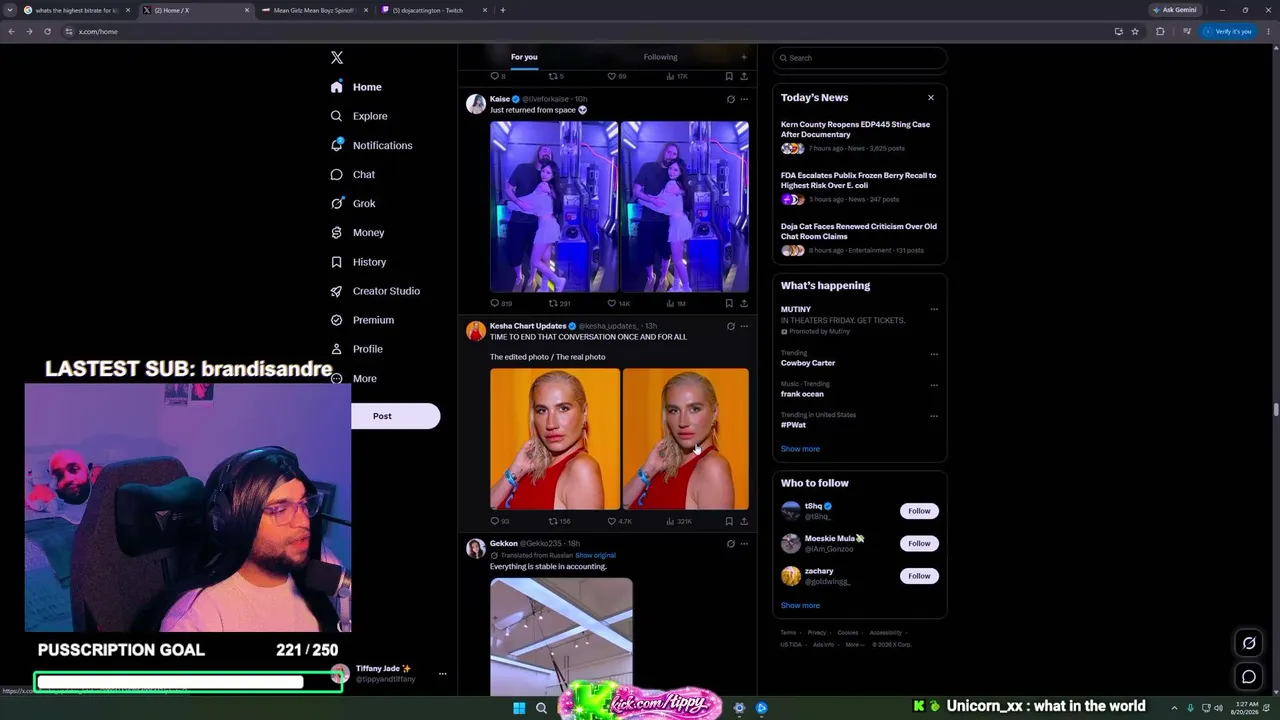Screen dimensions: 1280x720
Task: Repost the Kesha Chart Updates post
Action: [559, 521]
